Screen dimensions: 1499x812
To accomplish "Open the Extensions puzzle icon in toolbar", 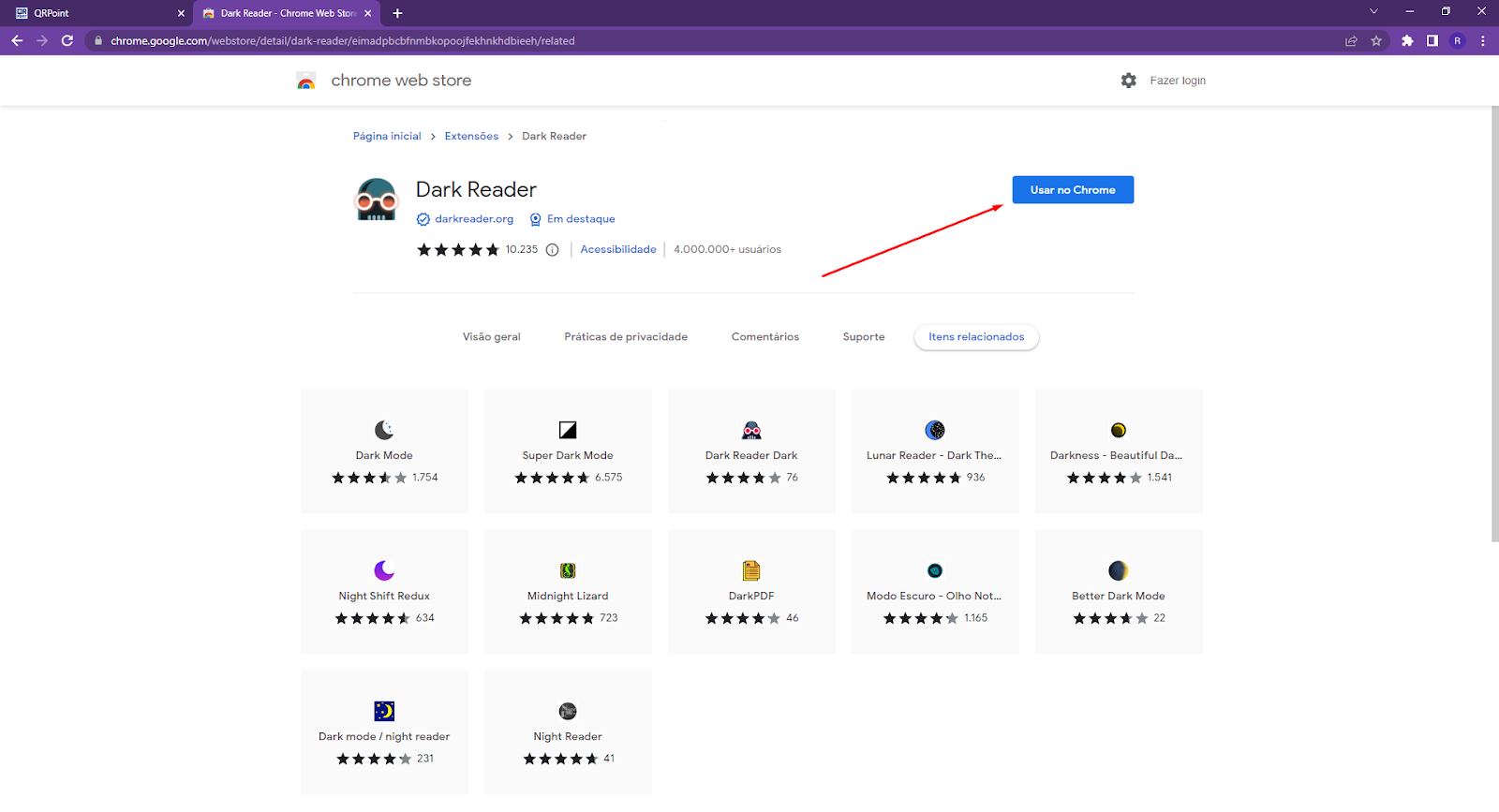I will coord(1406,40).
